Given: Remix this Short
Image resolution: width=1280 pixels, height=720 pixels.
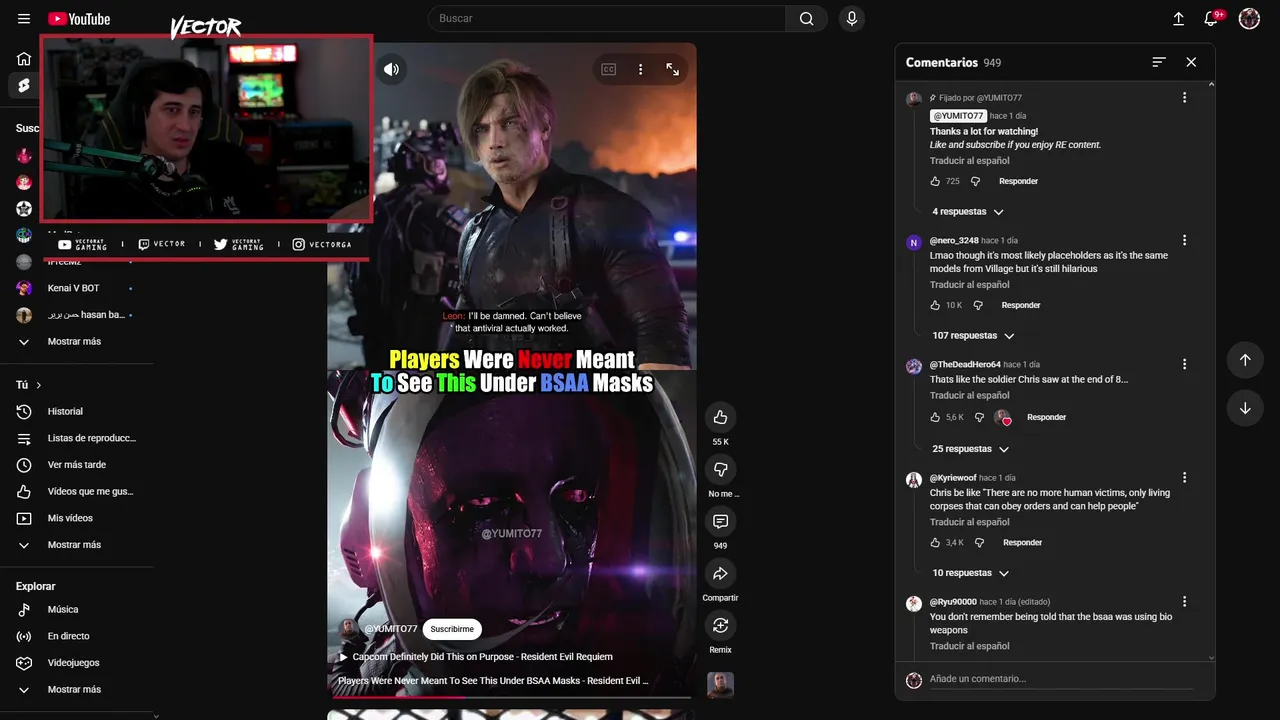Looking at the screenshot, I should tap(720, 625).
